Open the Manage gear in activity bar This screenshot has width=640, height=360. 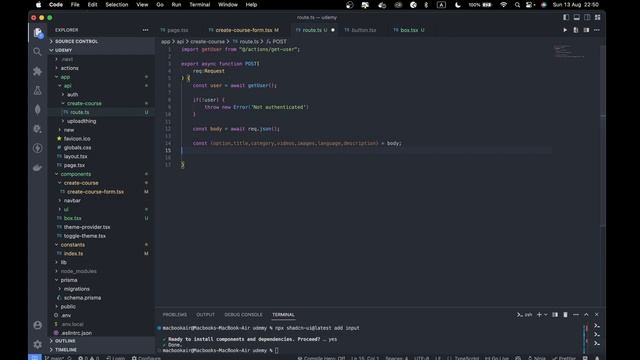(38, 344)
